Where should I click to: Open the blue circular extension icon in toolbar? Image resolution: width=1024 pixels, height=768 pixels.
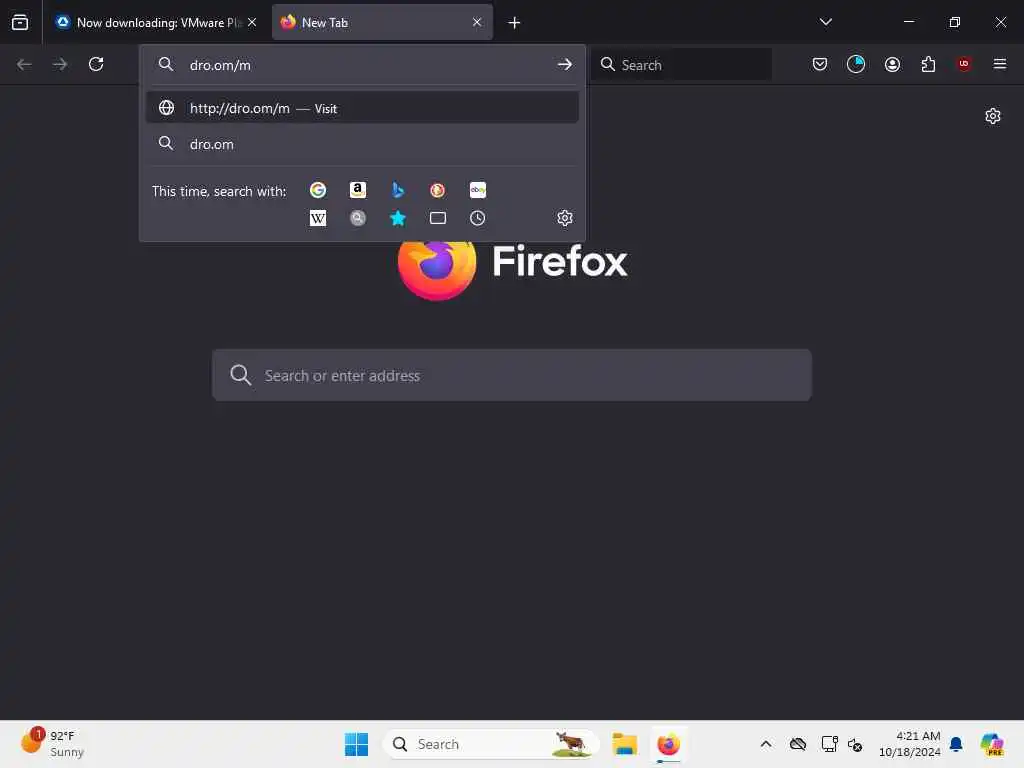click(856, 64)
